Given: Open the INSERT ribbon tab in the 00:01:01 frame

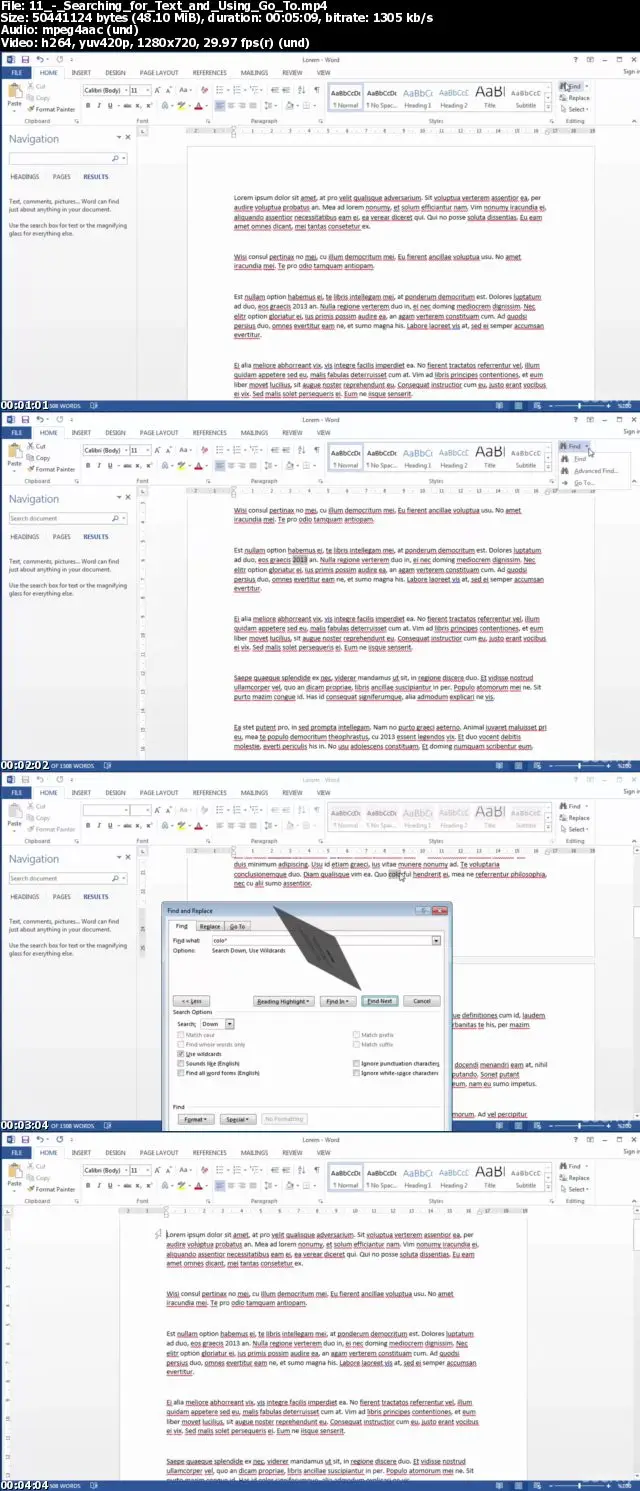Looking at the screenshot, I should [81, 72].
